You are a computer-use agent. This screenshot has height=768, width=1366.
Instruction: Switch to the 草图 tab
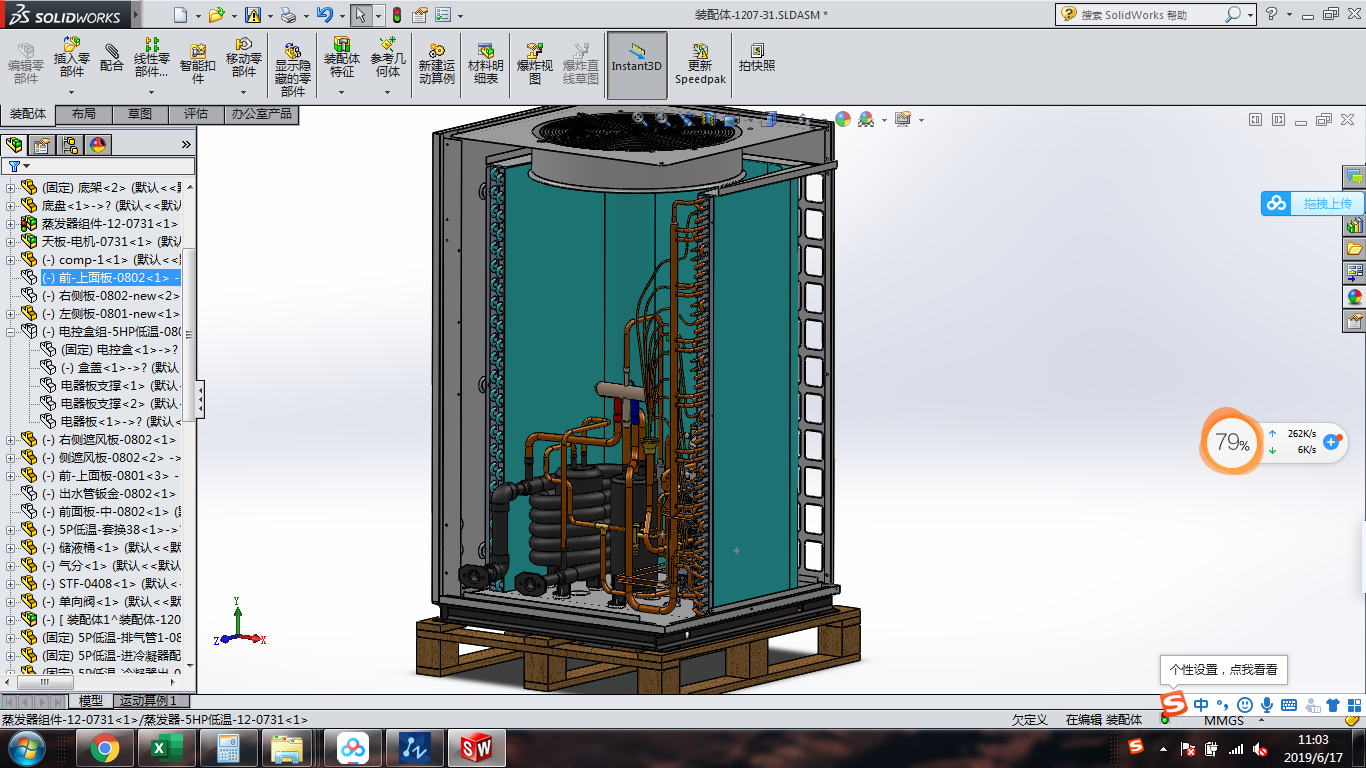coord(140,114)
